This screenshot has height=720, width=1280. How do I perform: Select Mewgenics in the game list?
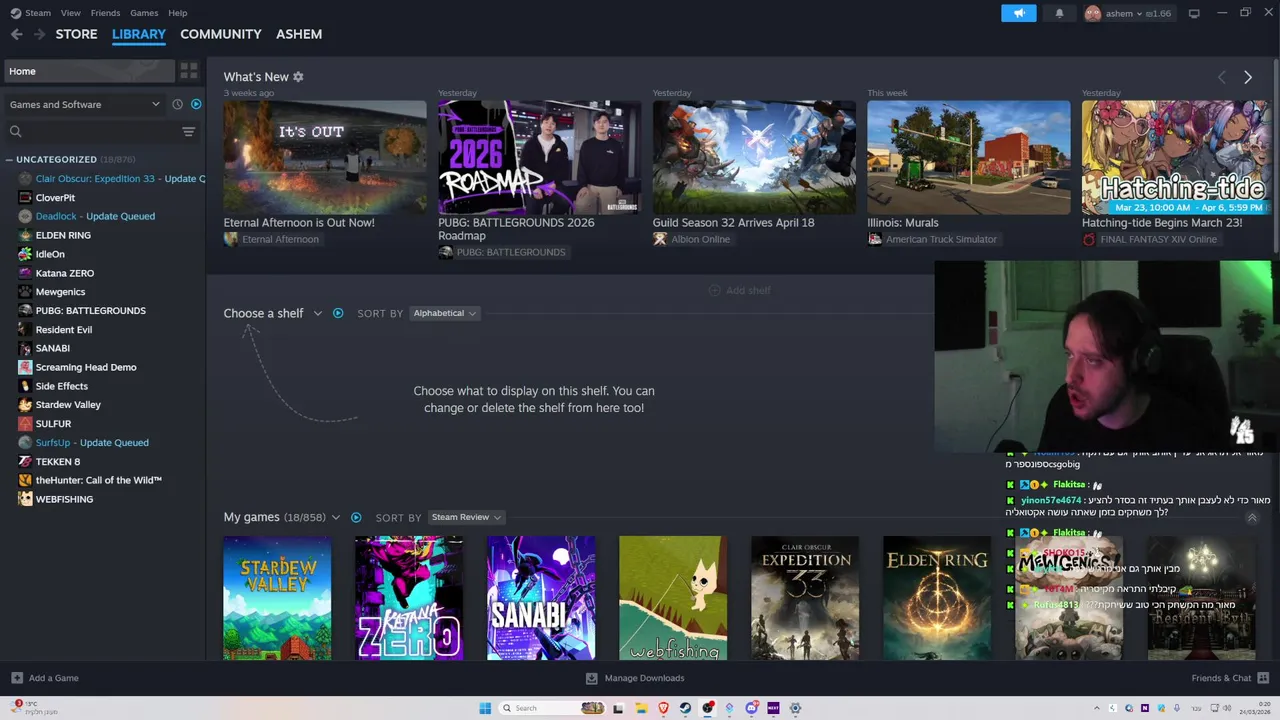point(60,292)
